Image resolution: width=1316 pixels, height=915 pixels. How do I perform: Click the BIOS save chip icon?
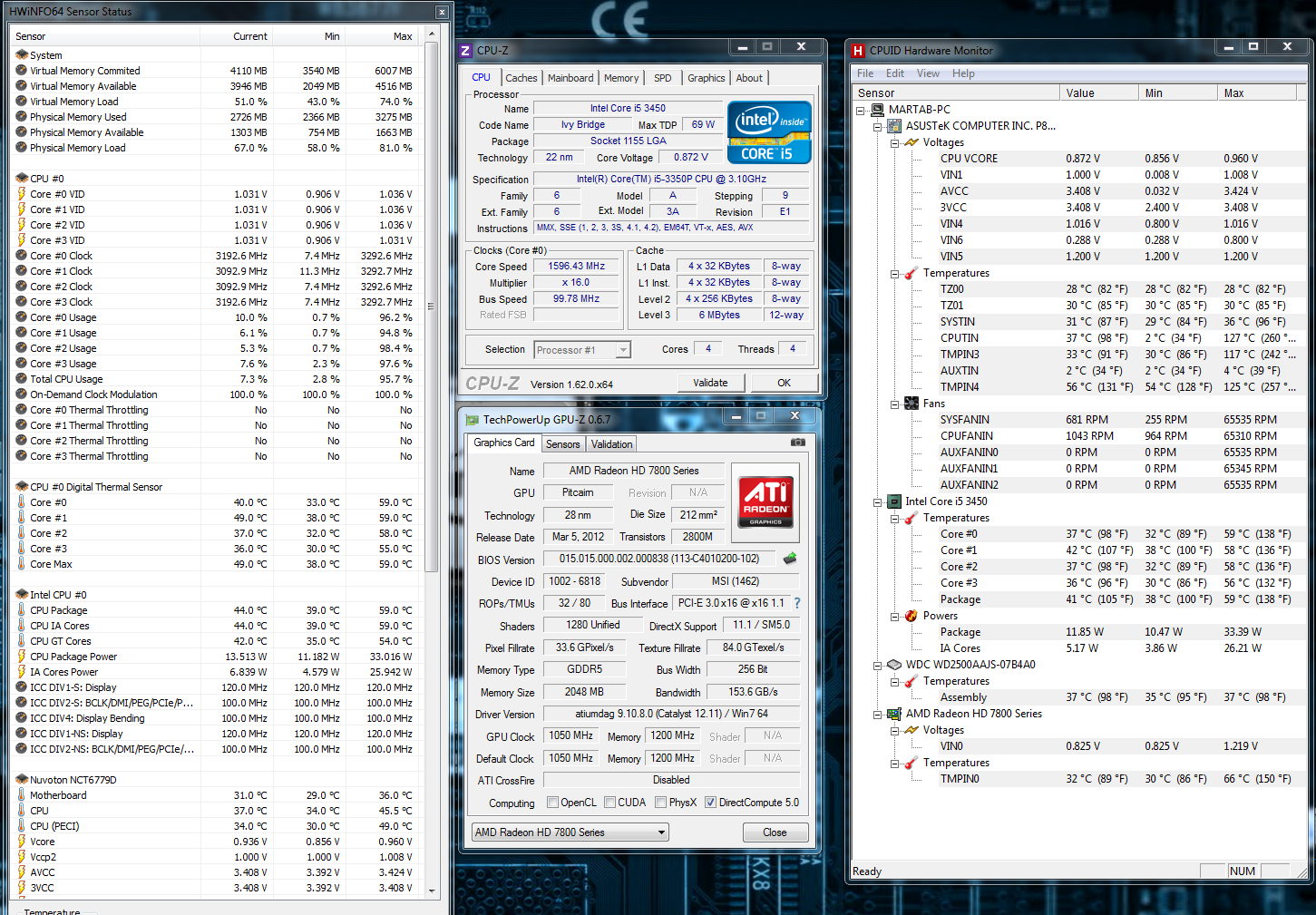click(x=790, y=559)
